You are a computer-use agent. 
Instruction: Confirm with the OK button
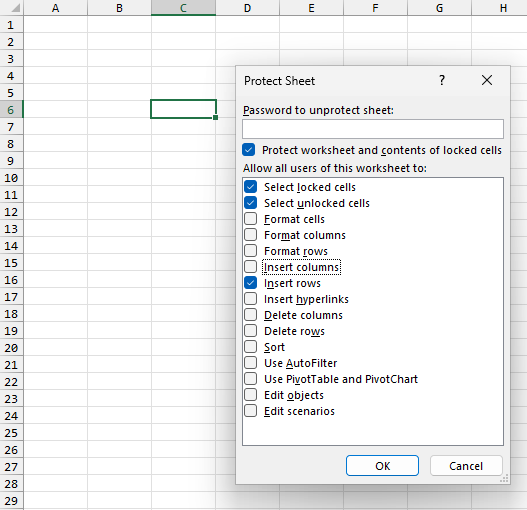(x=382, y=466)
